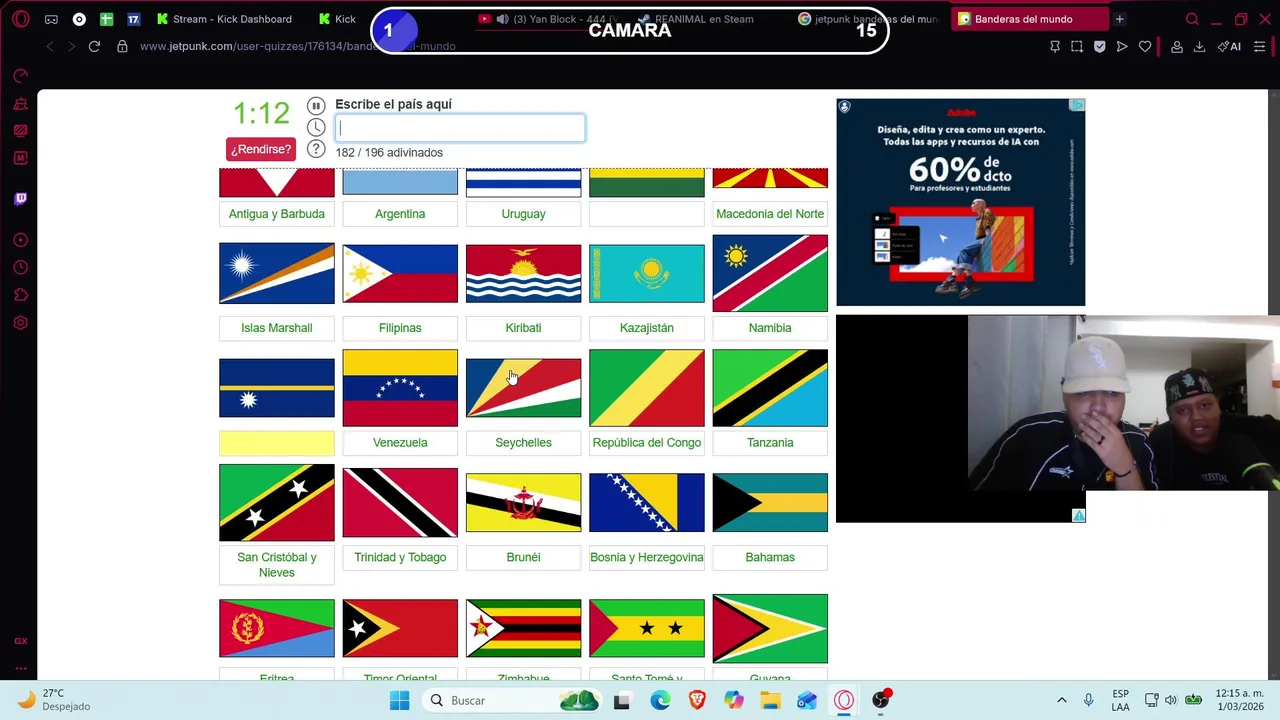The width and height of the screenshot is (1280, 720).
Task: Click the pinboard pin icon in toolbar
Action: 1055,46
